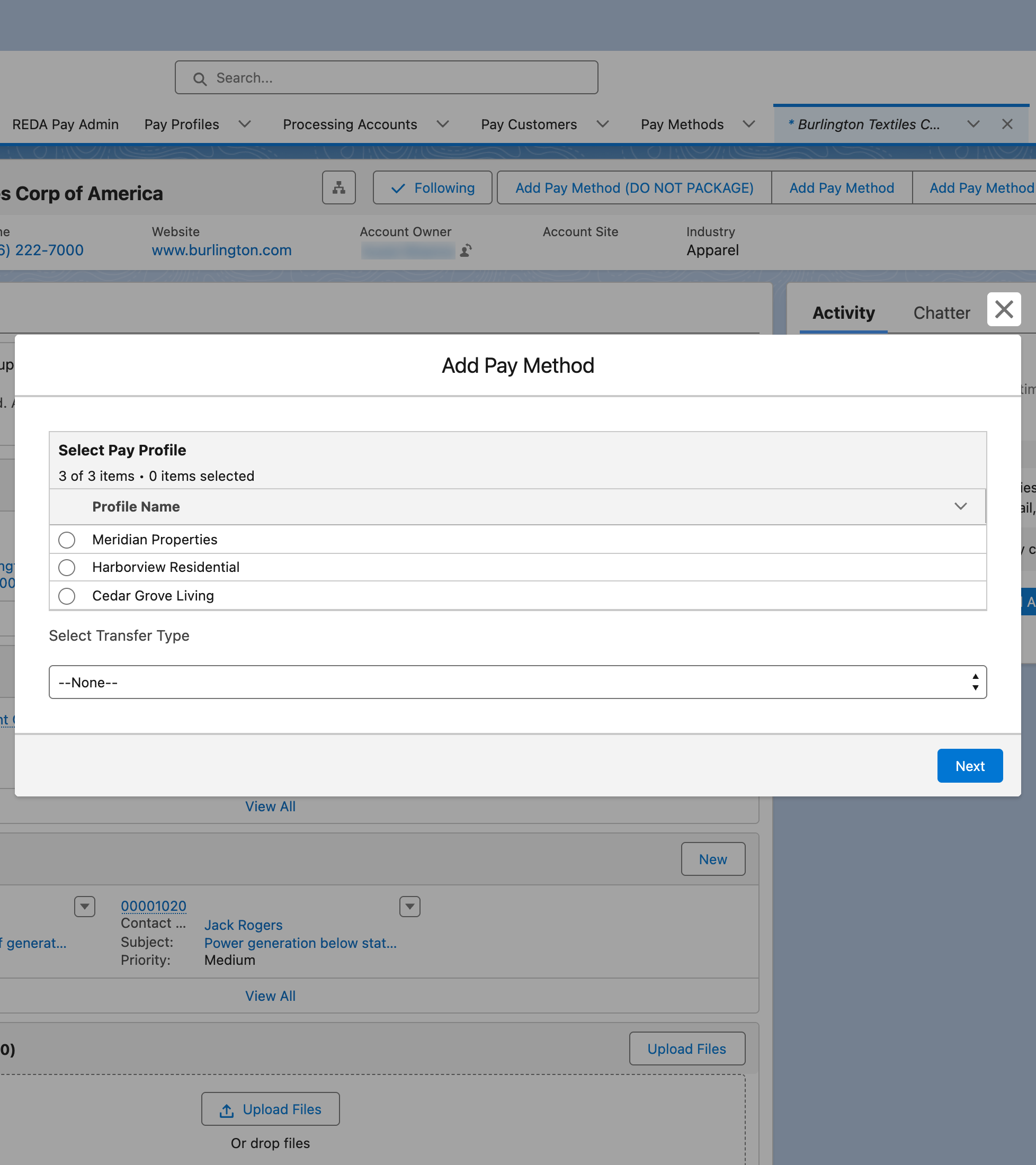
Task: Switch to the Chatter tab
Action: [x=941, y=313]
